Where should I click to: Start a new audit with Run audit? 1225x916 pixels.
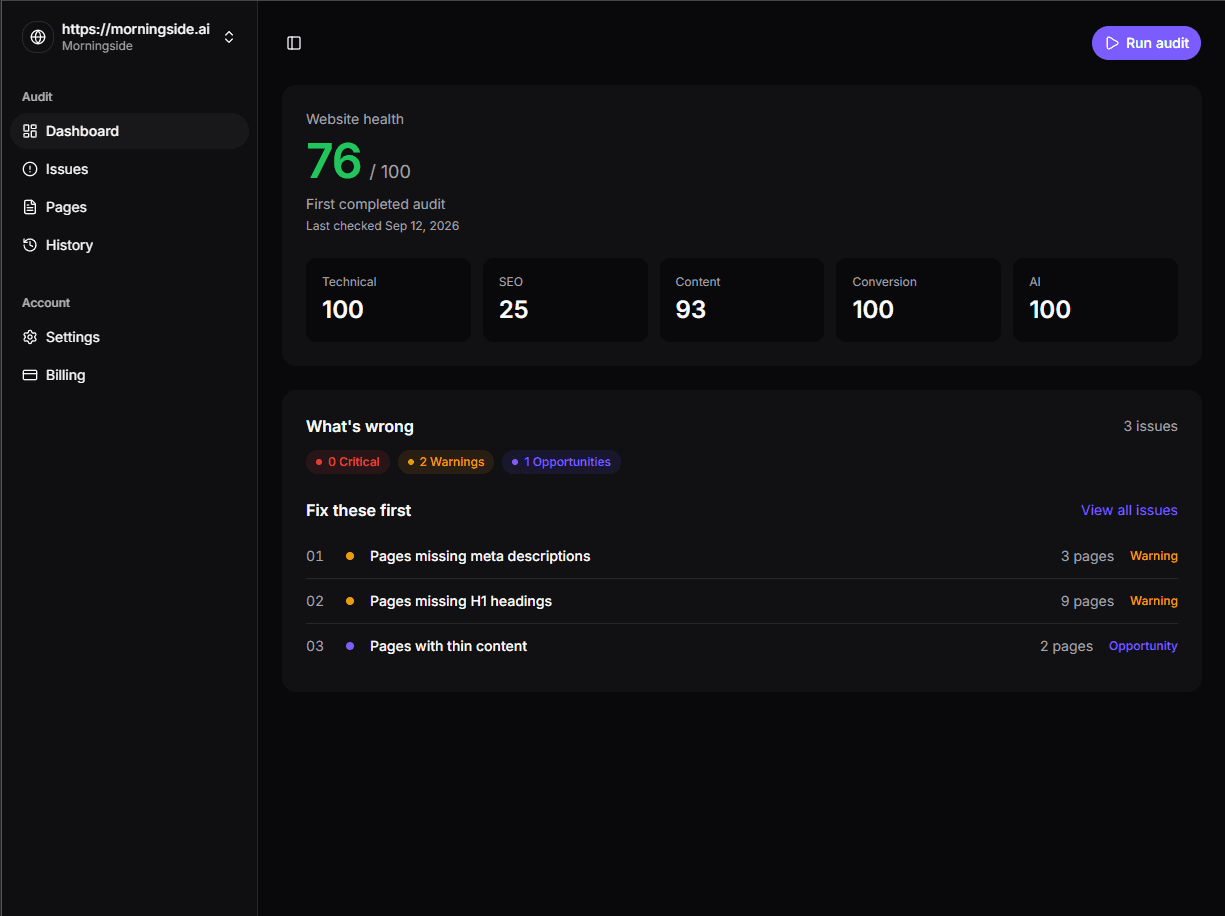point(1146,43)
